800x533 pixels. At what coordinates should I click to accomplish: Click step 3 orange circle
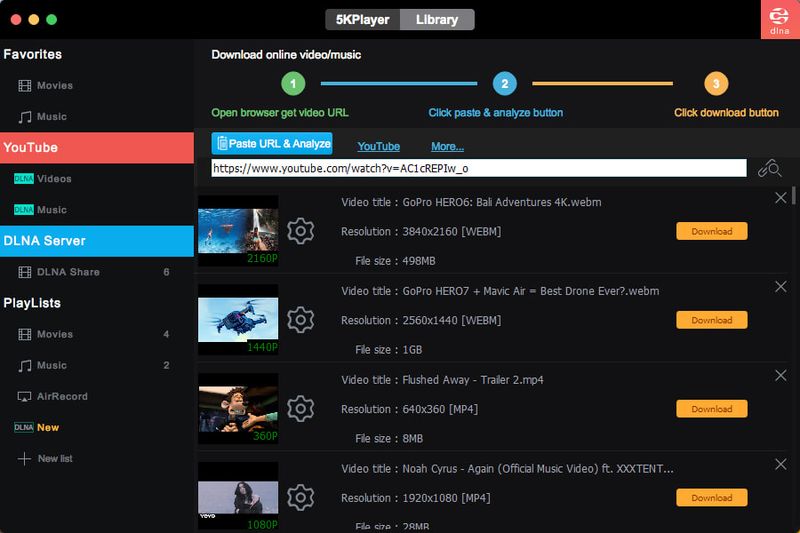(x=716, y=84)
